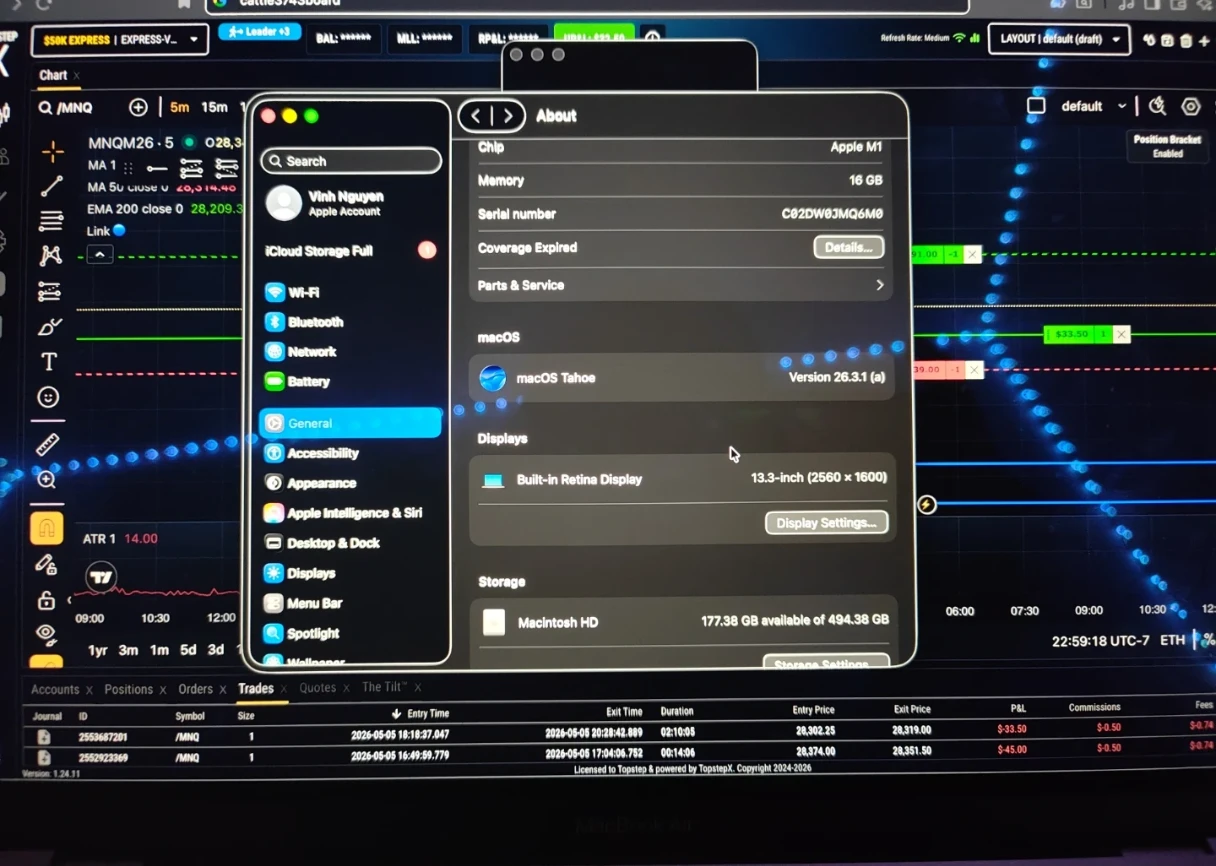Close the $33.50 position line via X

coord(1121,334)
